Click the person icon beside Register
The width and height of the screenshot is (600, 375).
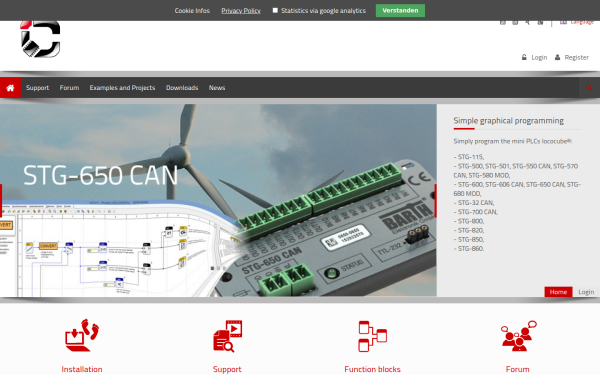(558, 57)
